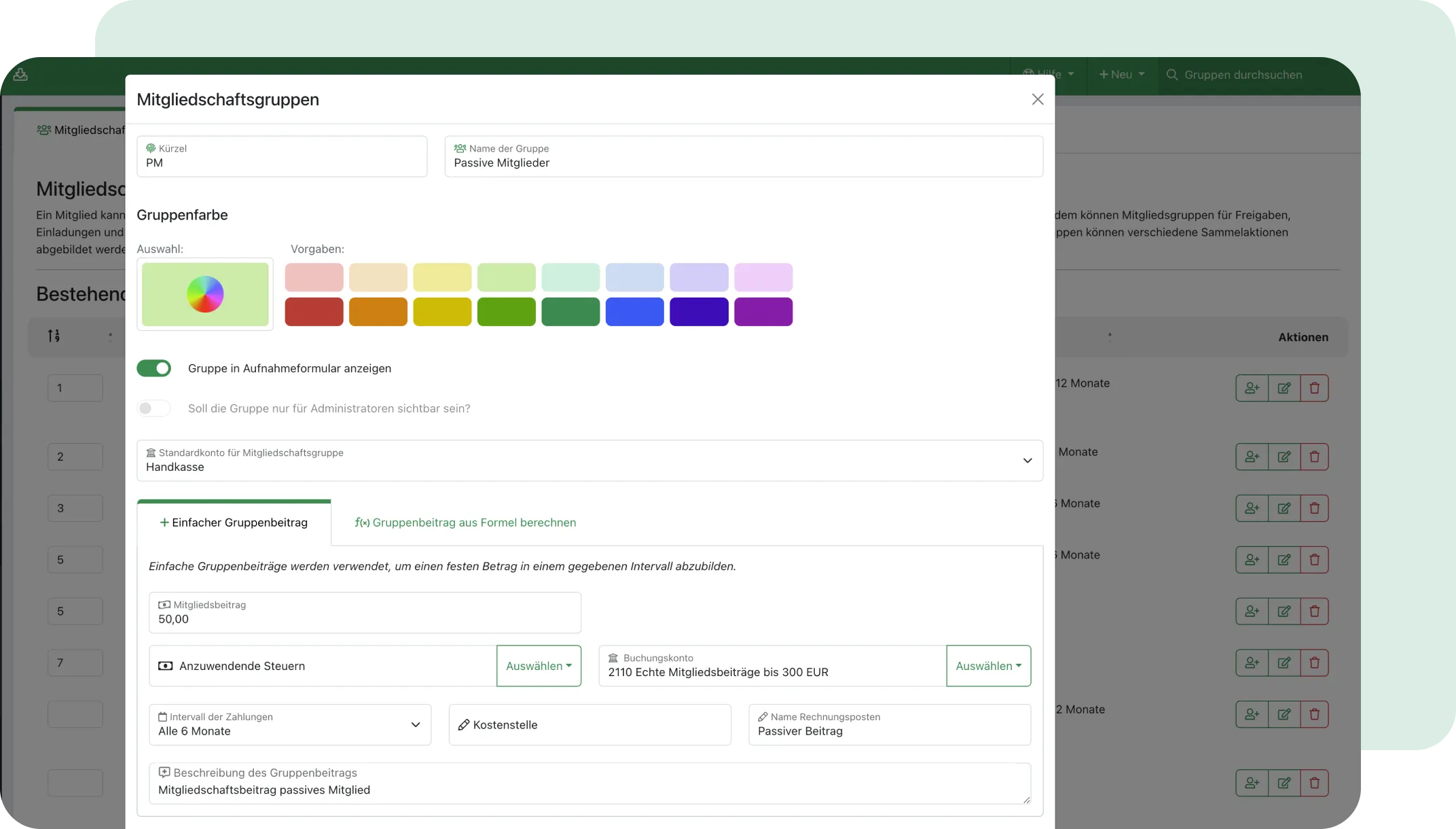Pick the royal blue preset color

[x=635, y=312]
